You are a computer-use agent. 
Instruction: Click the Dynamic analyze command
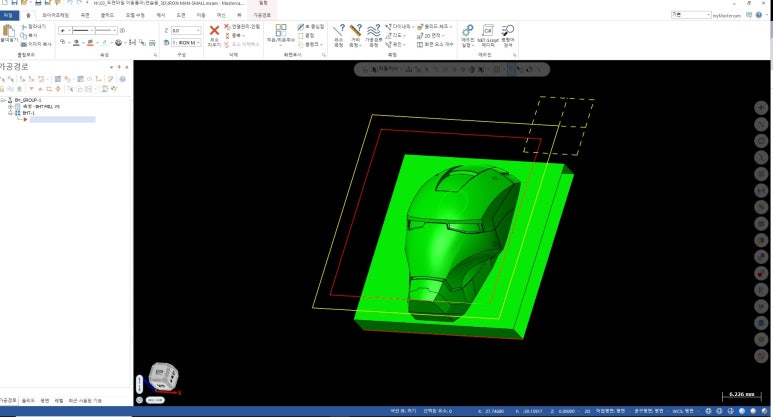point(398,27)
